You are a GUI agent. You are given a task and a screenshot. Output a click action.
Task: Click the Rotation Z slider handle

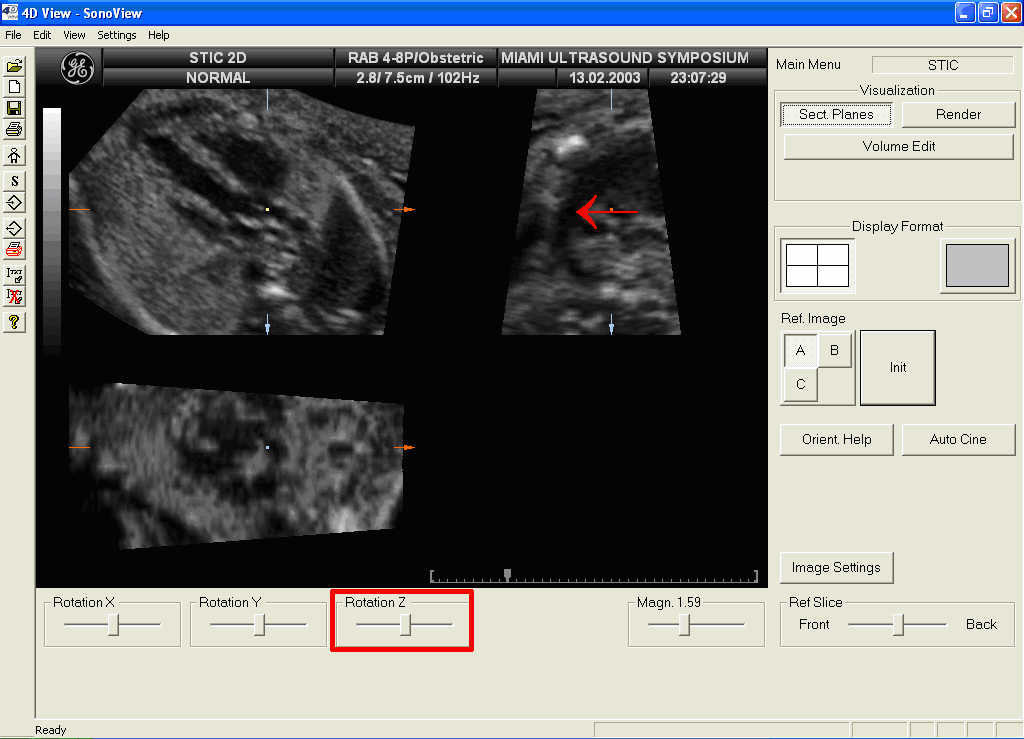pyautogui.click(x=406, y=625)
